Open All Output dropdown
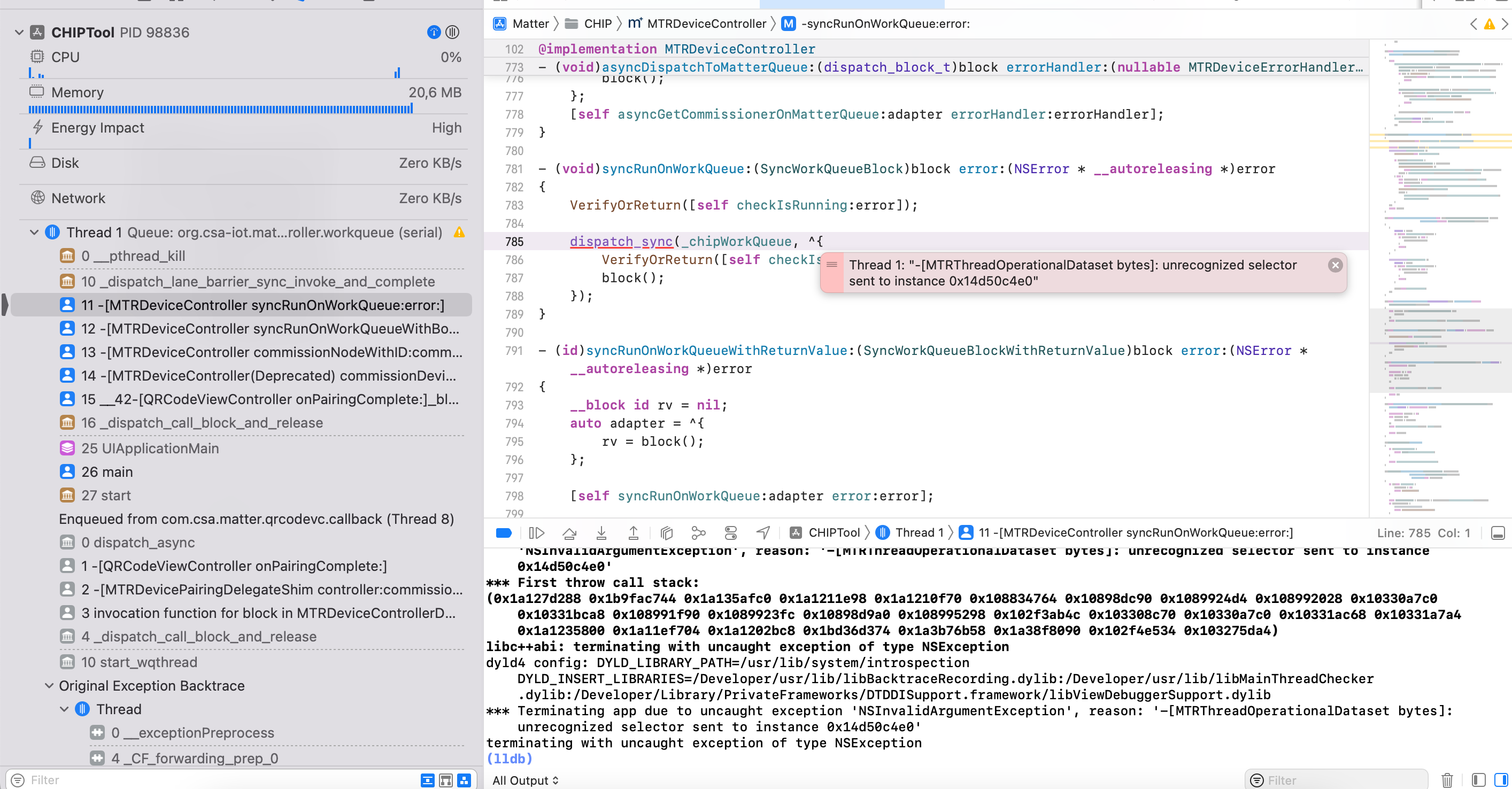1512x789 pixels. coord(524,780)
